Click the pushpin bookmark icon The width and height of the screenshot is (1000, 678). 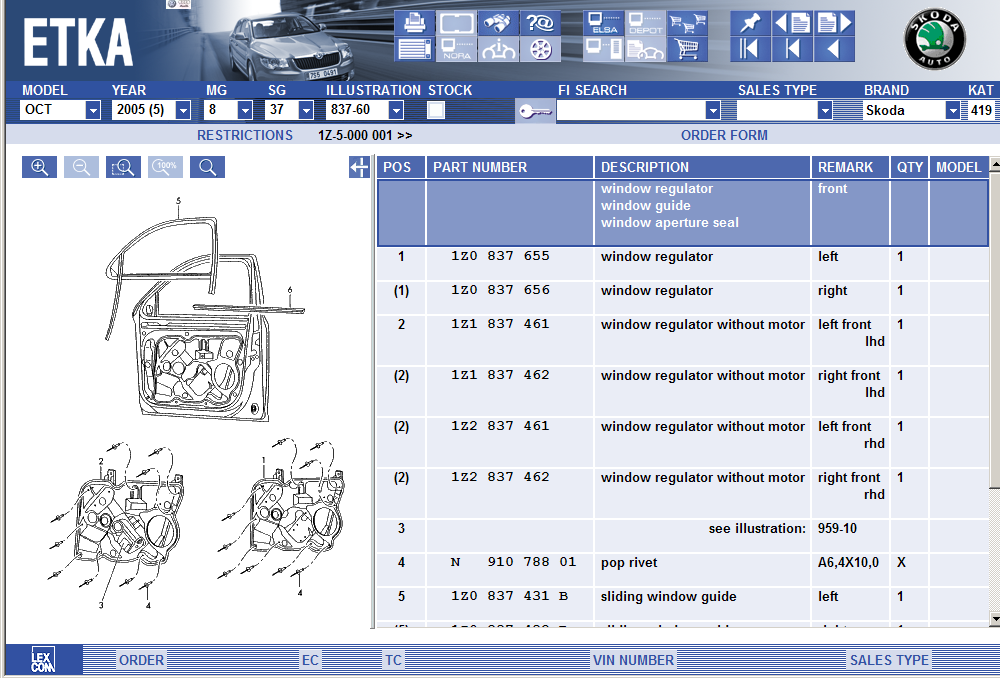[x=750, y=23]
